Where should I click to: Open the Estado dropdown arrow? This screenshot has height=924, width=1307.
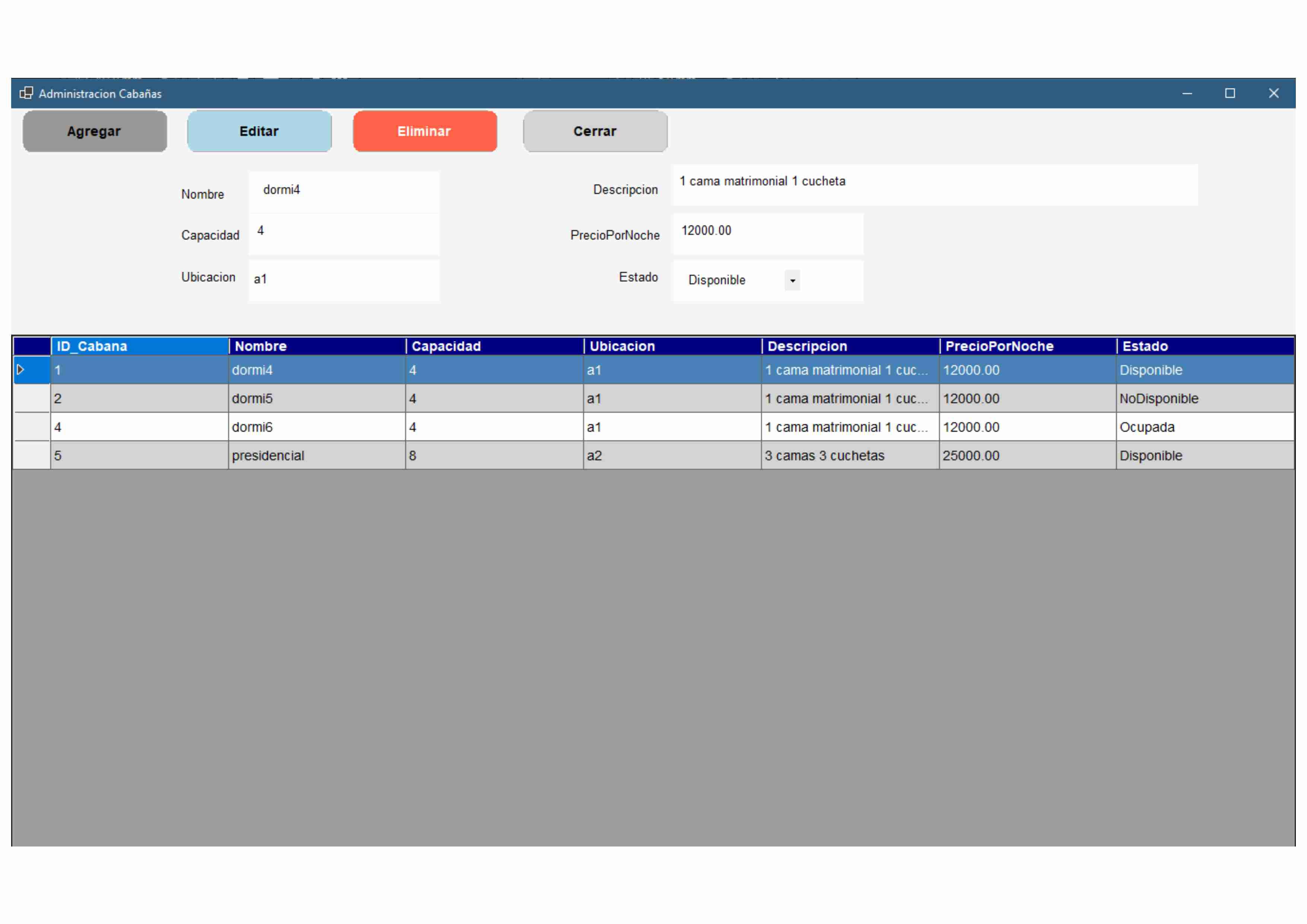pos(792,281)
